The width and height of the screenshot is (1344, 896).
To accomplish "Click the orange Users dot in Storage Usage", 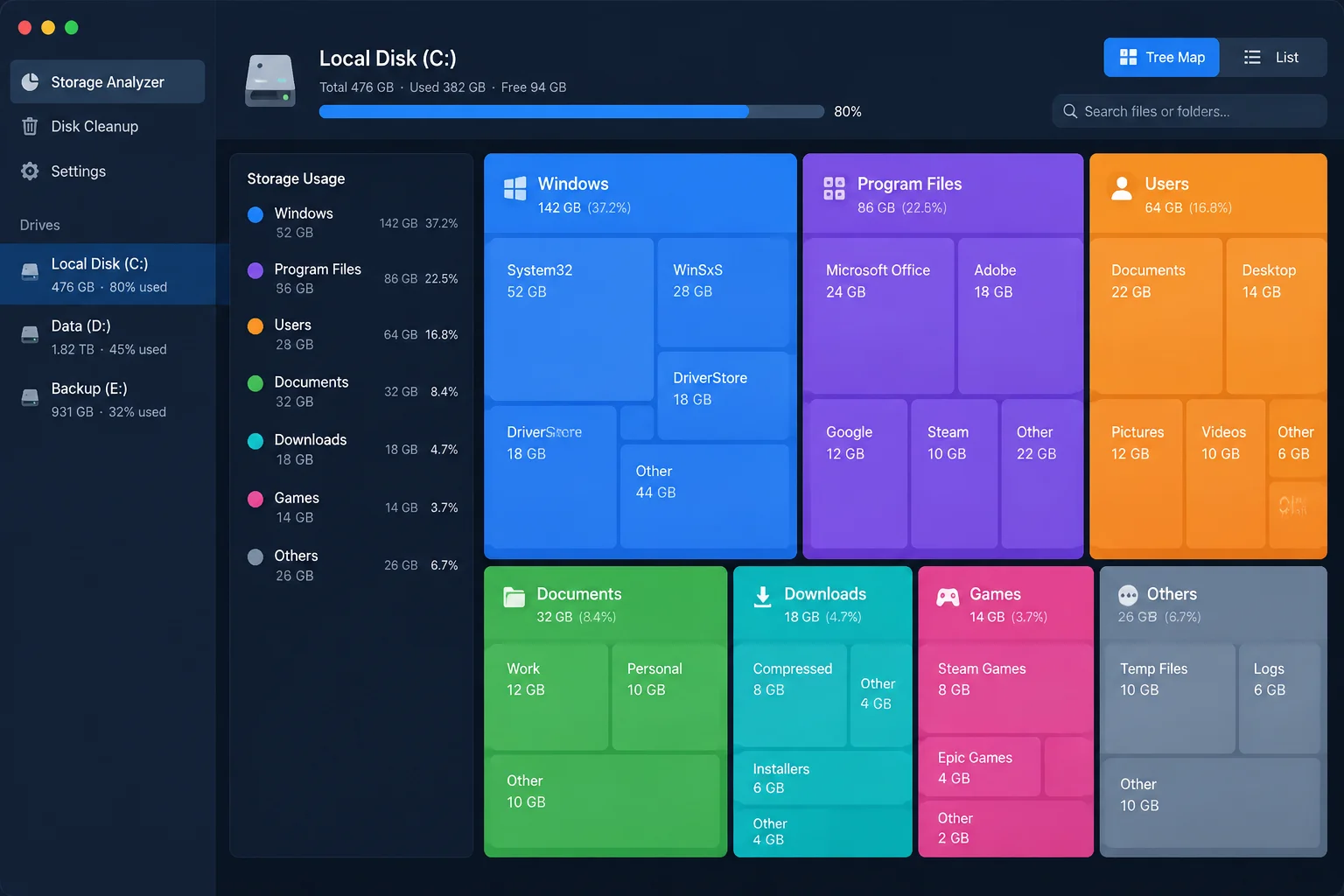I will 255,326.
